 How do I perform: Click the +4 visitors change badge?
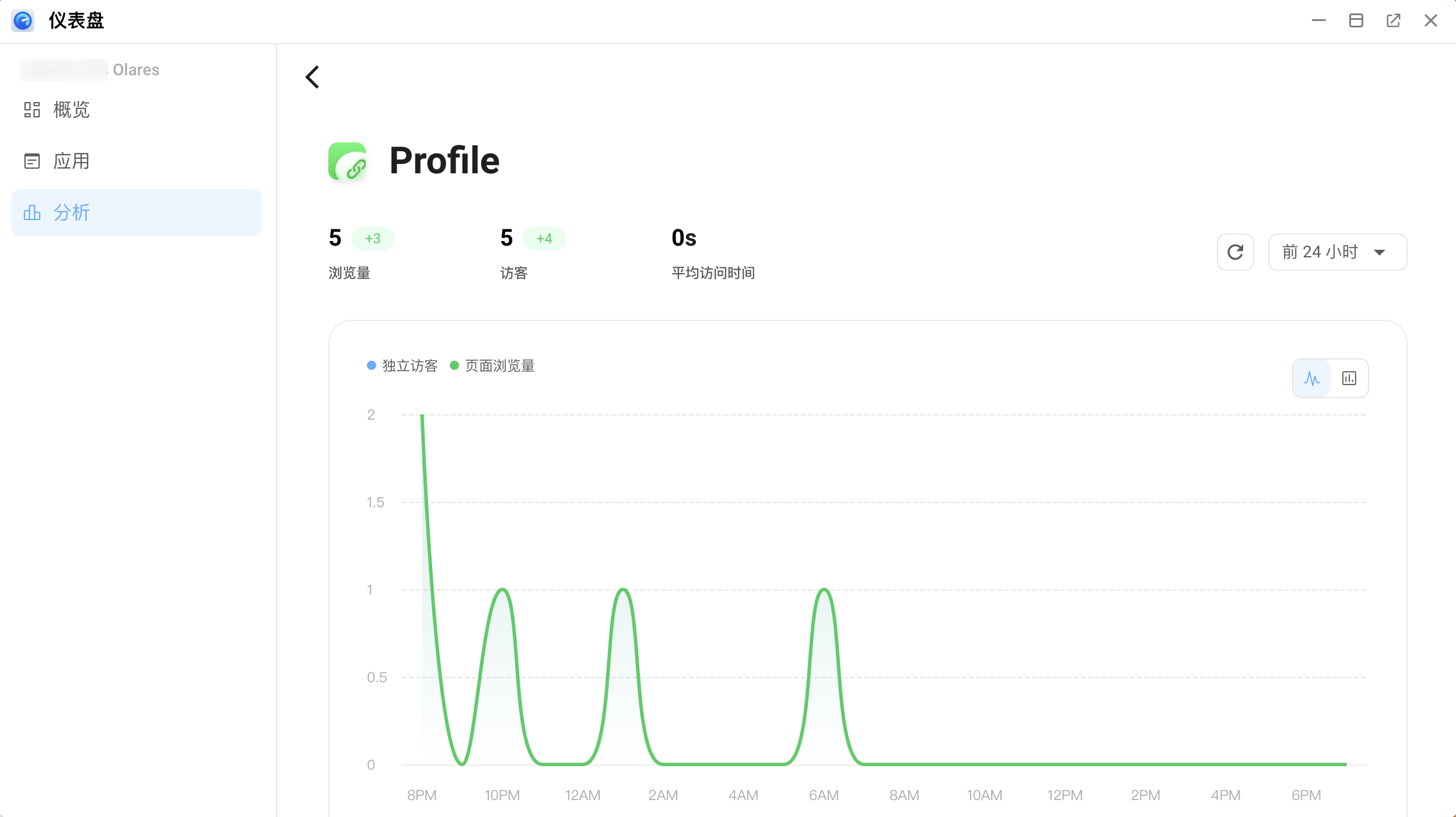[544, 239]
